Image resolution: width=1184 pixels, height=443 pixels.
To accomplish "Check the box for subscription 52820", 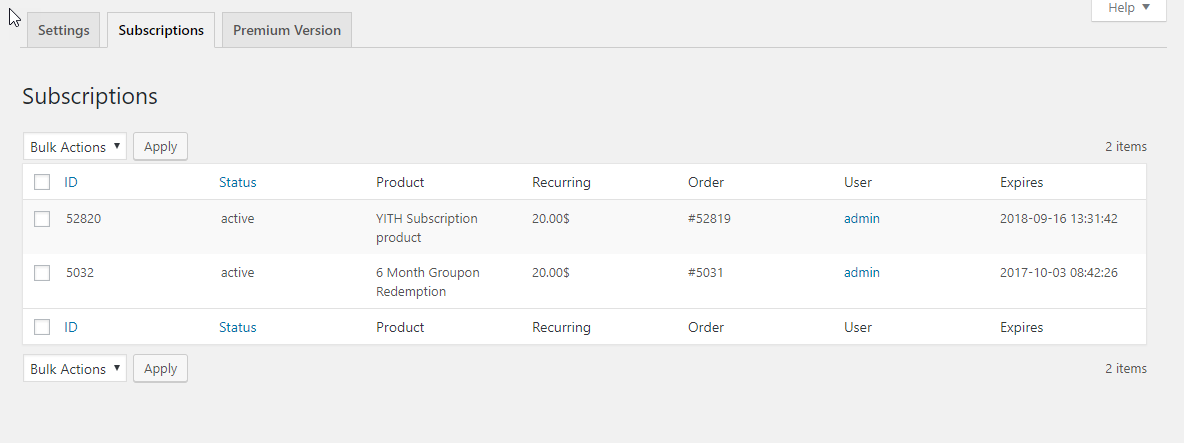I will tap(42, 219).
